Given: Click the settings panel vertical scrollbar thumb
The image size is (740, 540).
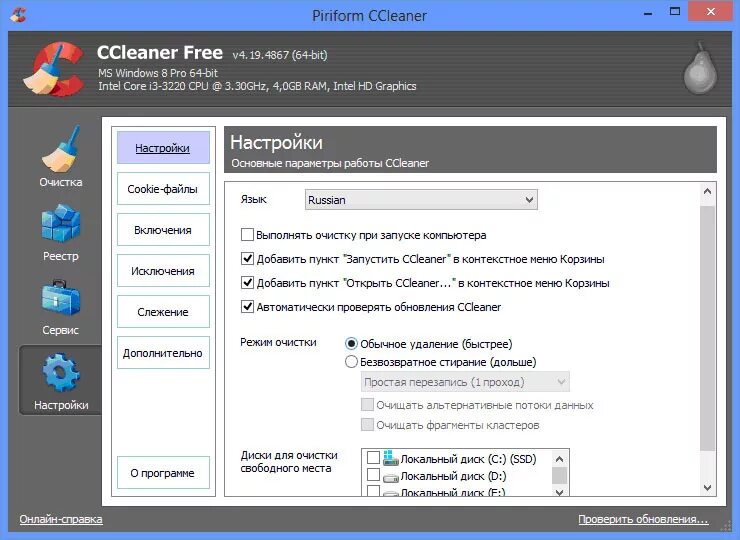Looking at the screenshot, I should [x=707, y=328].
